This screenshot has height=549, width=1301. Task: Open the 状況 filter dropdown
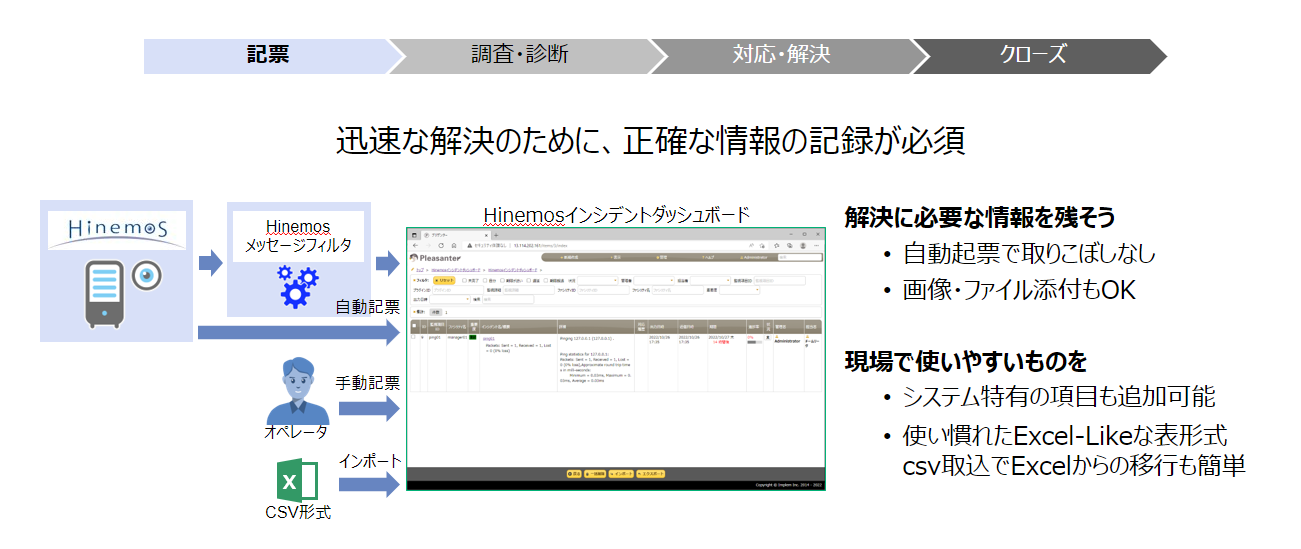(x=598, y=281)
